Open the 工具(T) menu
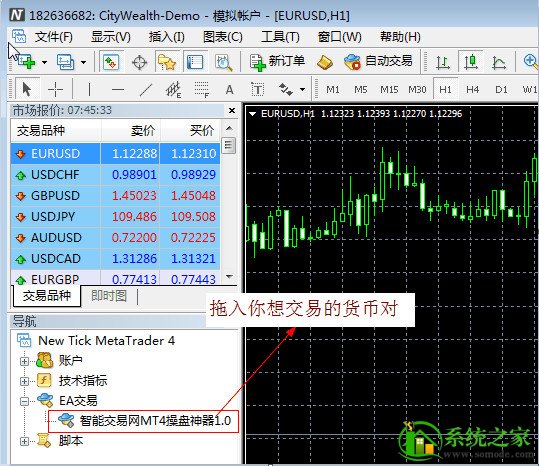The image size is (539, 466). click(x=280, y=36)
